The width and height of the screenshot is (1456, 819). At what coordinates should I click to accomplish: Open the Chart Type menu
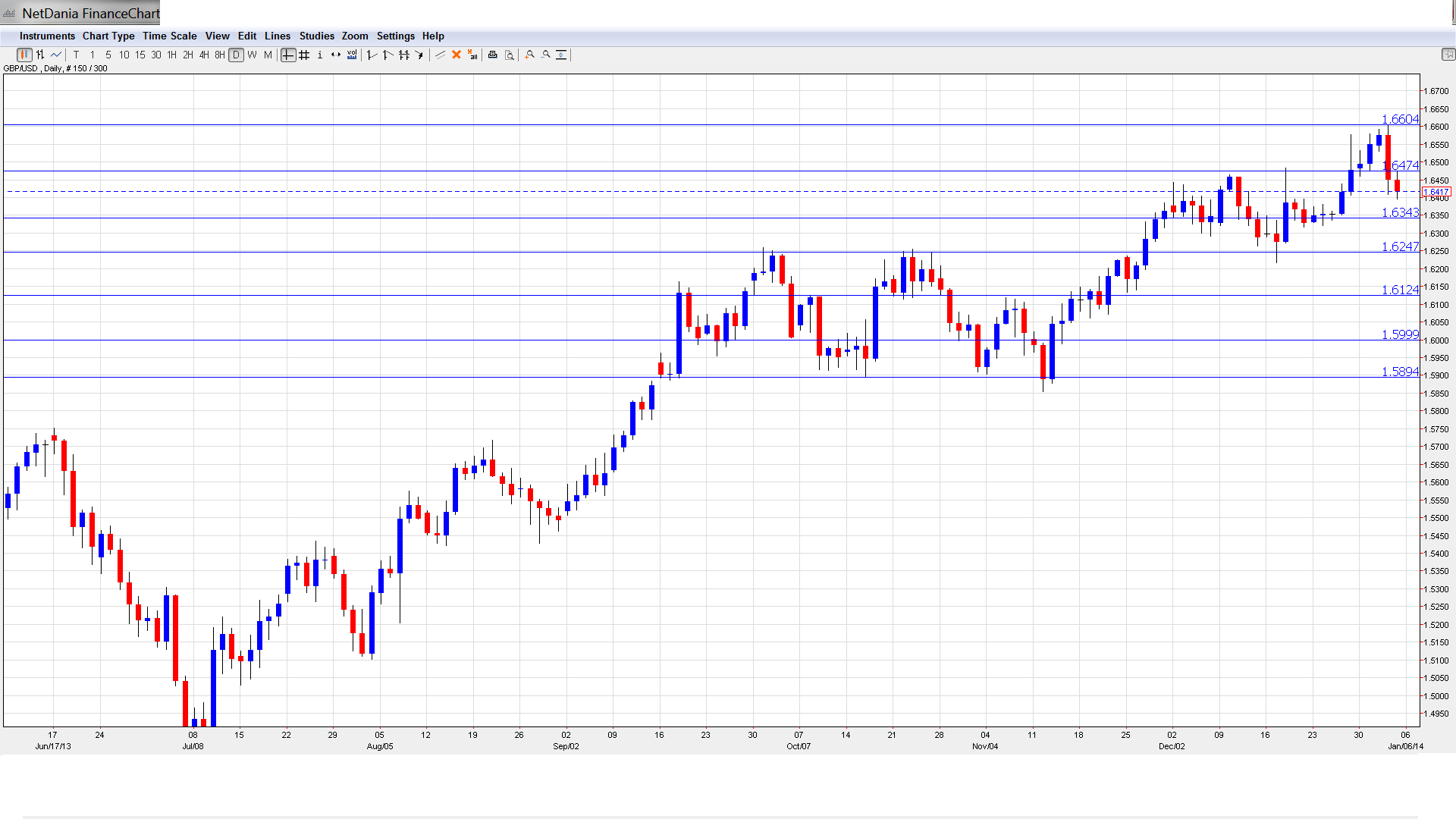pos(108,36)
